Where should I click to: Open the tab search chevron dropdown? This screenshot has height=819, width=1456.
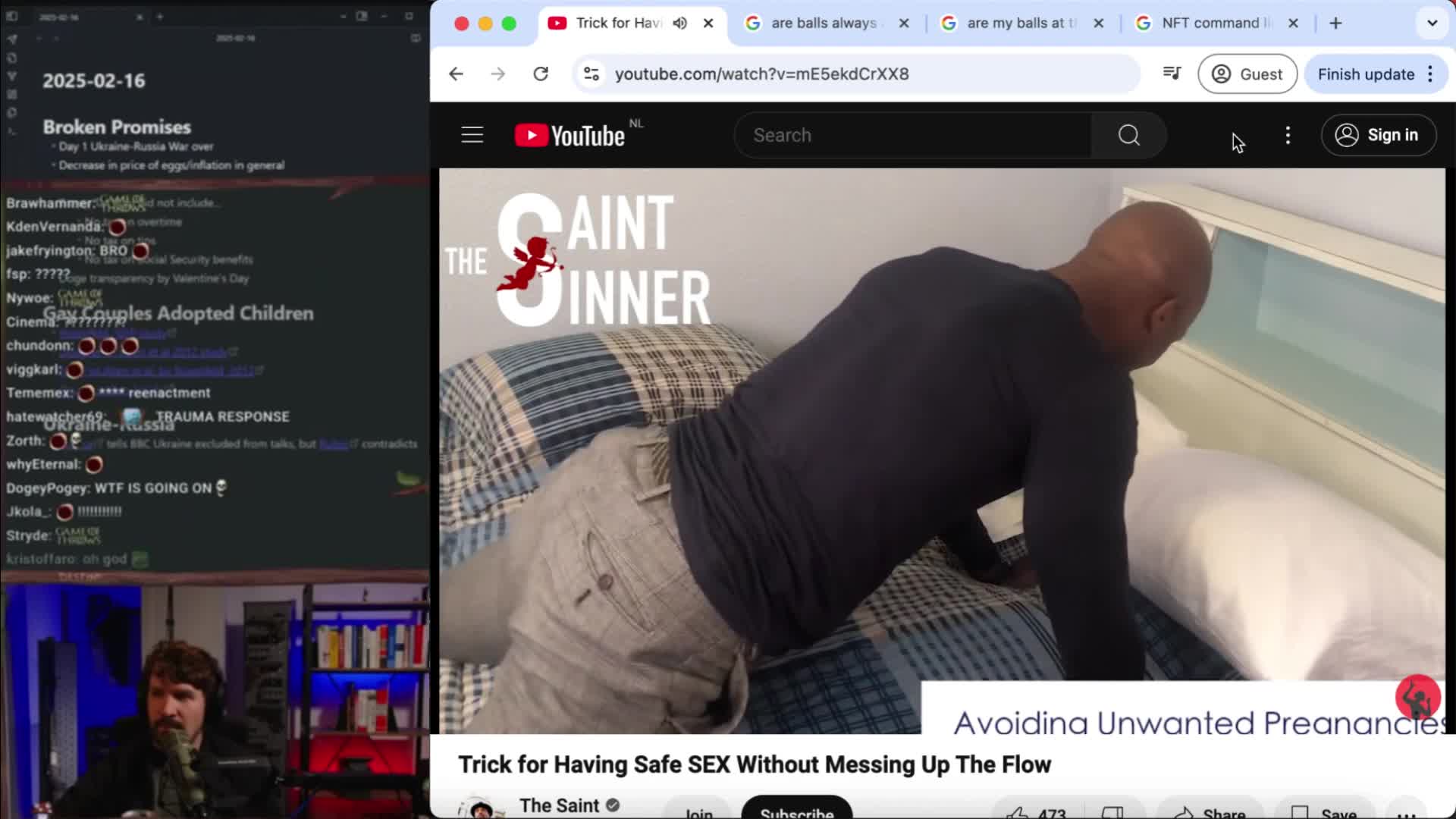coord(1432,24)
